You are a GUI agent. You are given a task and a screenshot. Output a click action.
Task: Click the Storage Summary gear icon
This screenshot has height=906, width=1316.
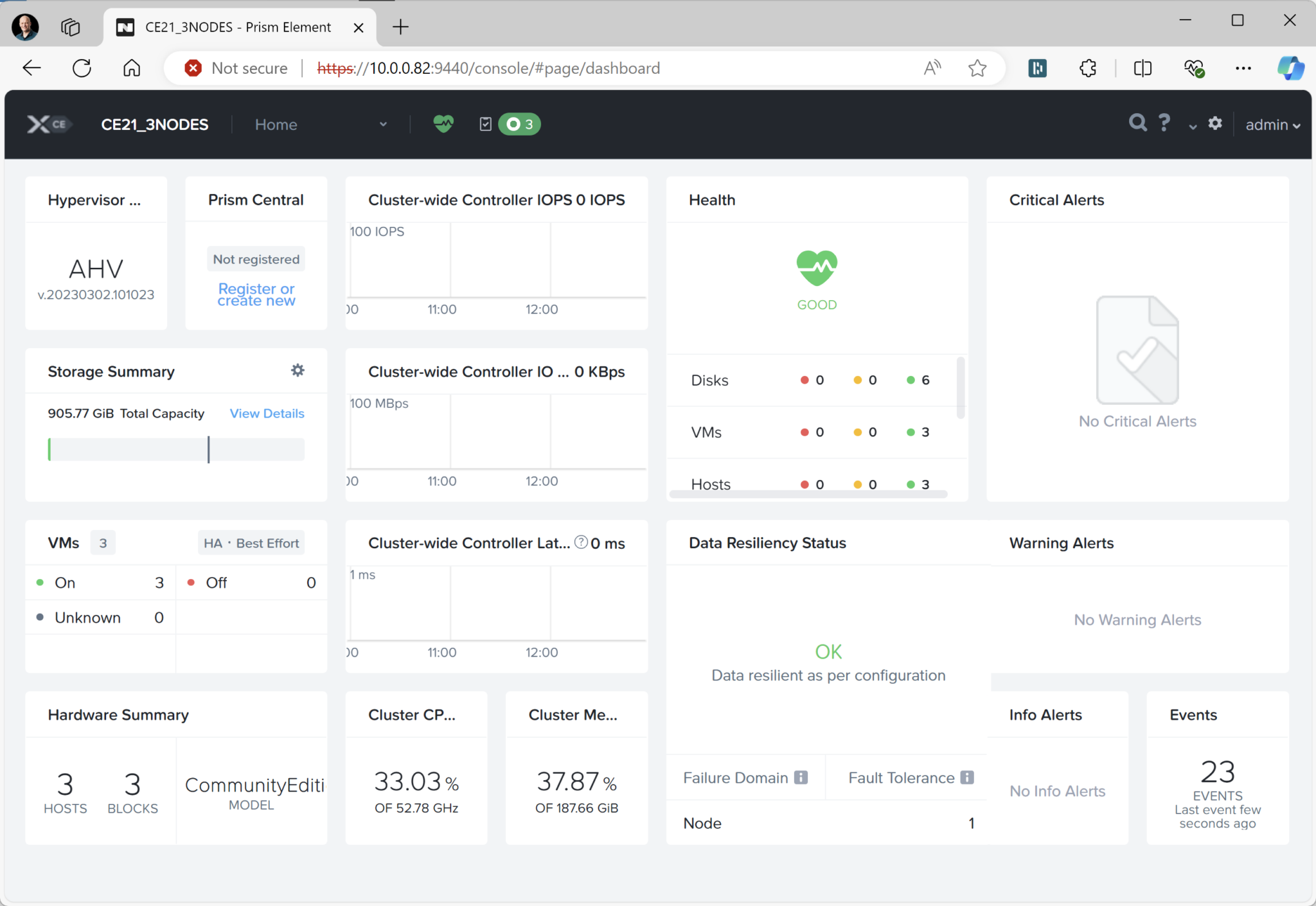coord(298,370)
